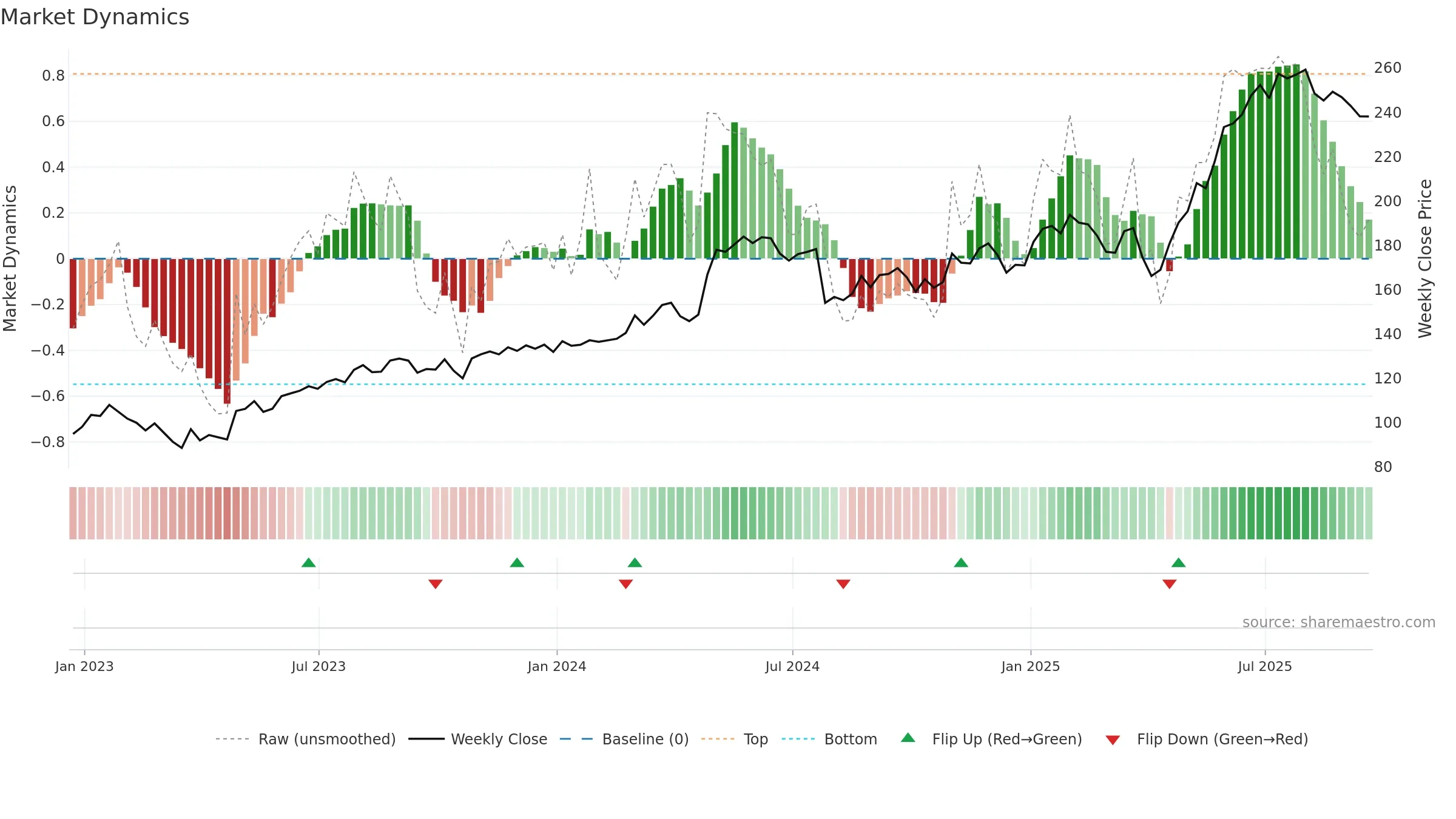The image size is (1456, 819).
Task: Click the Jul 2023 axis label
Action: coord(318,666)
